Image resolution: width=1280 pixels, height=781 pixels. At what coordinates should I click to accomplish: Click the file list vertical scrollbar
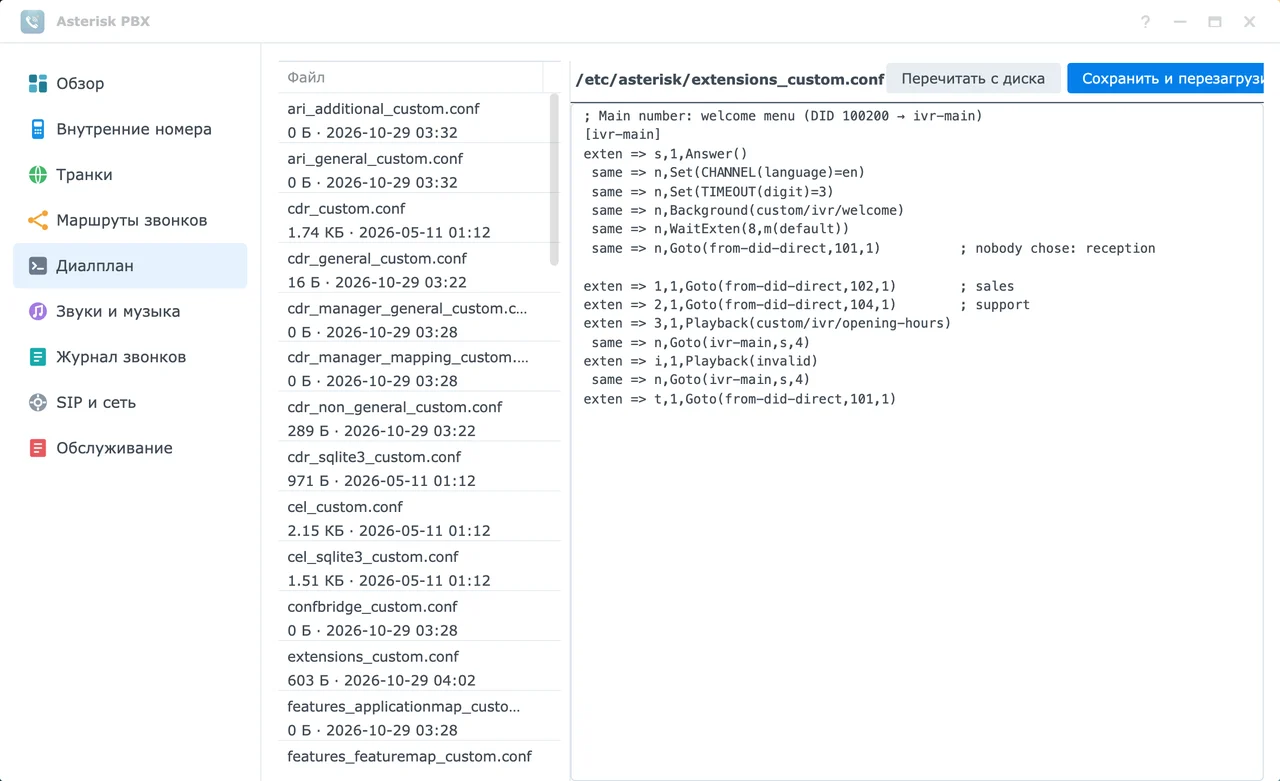[555, 180]
